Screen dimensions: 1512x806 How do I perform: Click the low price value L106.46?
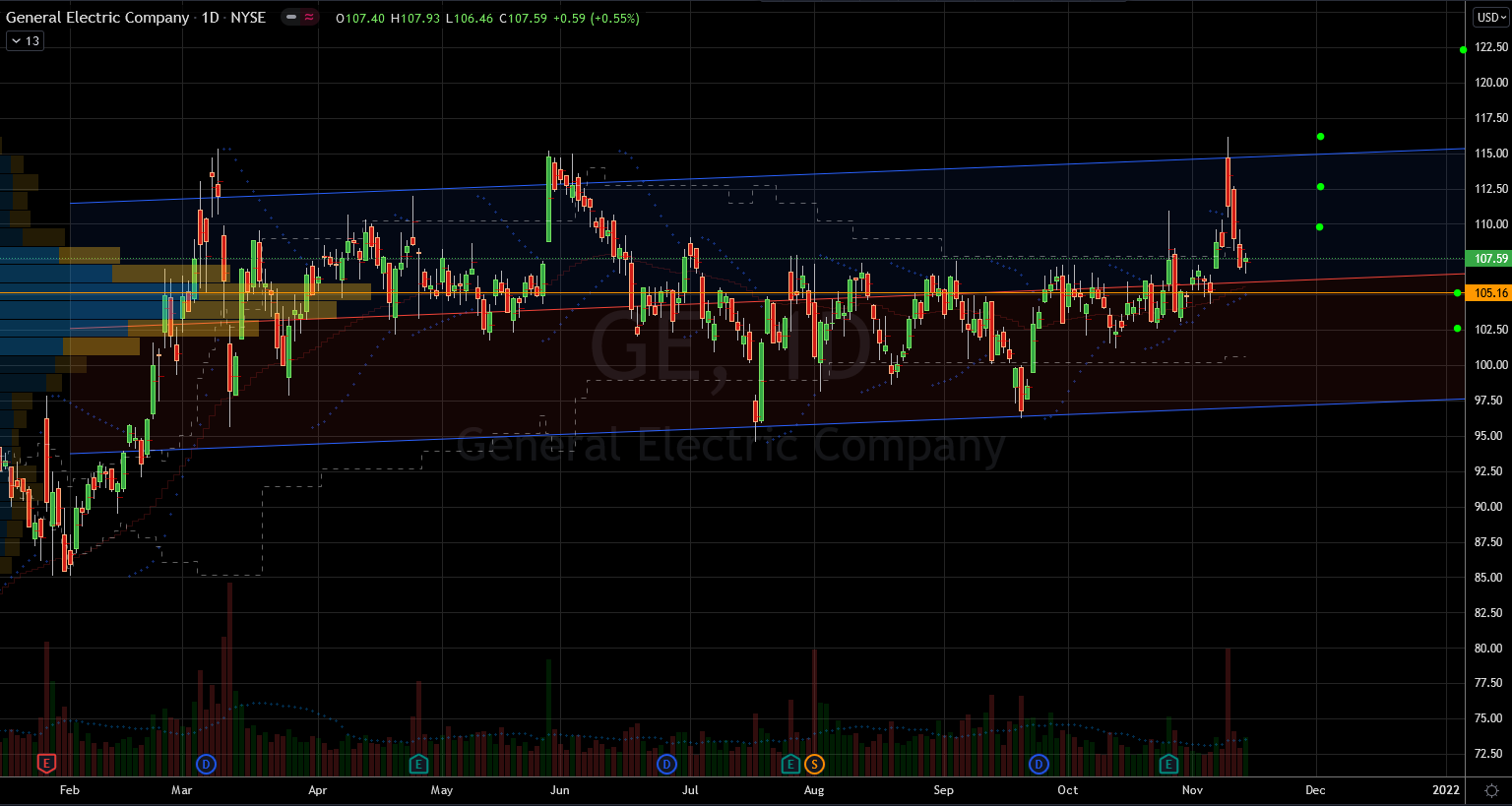click(x=470, y=19)
